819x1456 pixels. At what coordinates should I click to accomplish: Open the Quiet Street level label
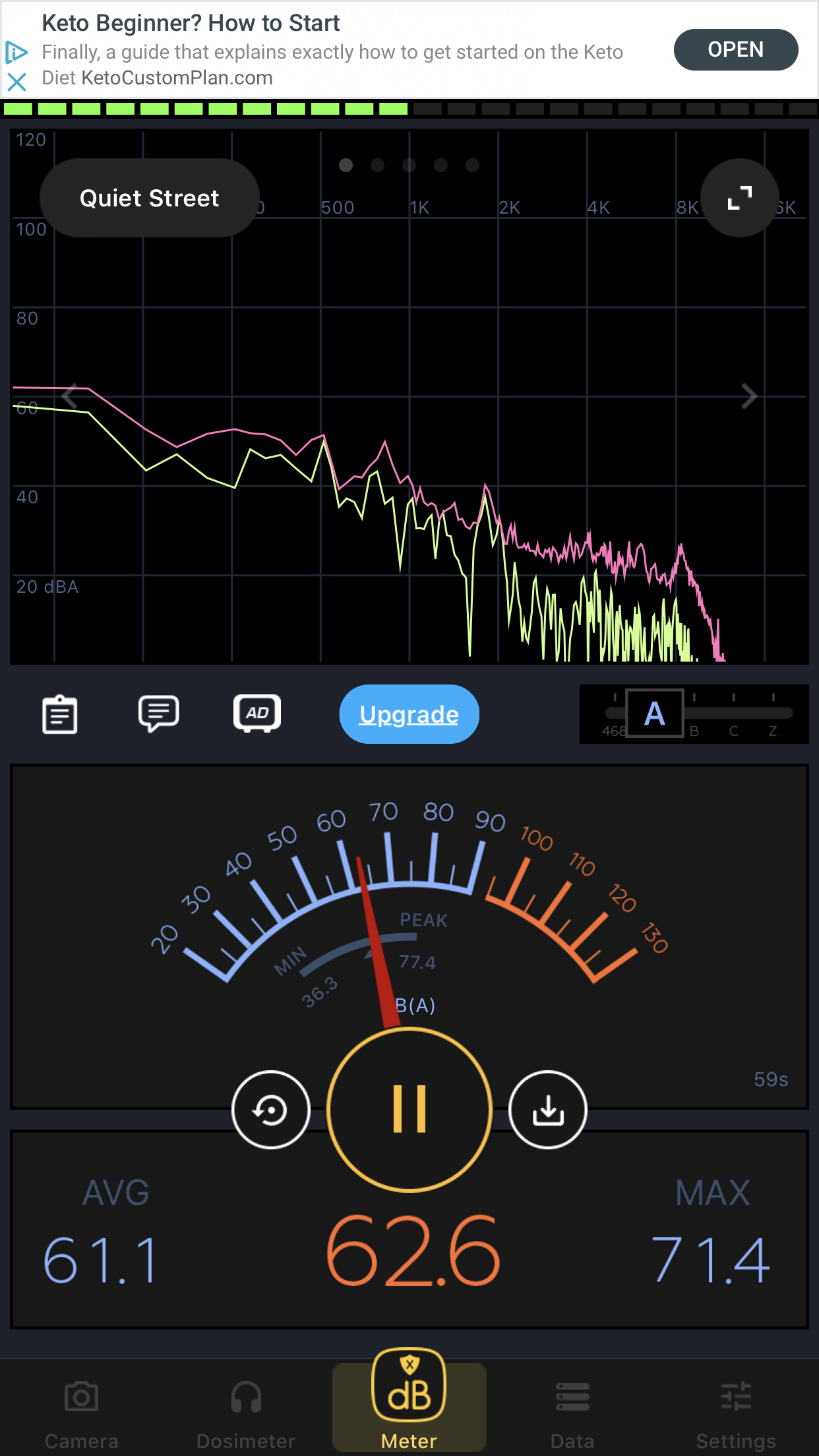point(149,198)
